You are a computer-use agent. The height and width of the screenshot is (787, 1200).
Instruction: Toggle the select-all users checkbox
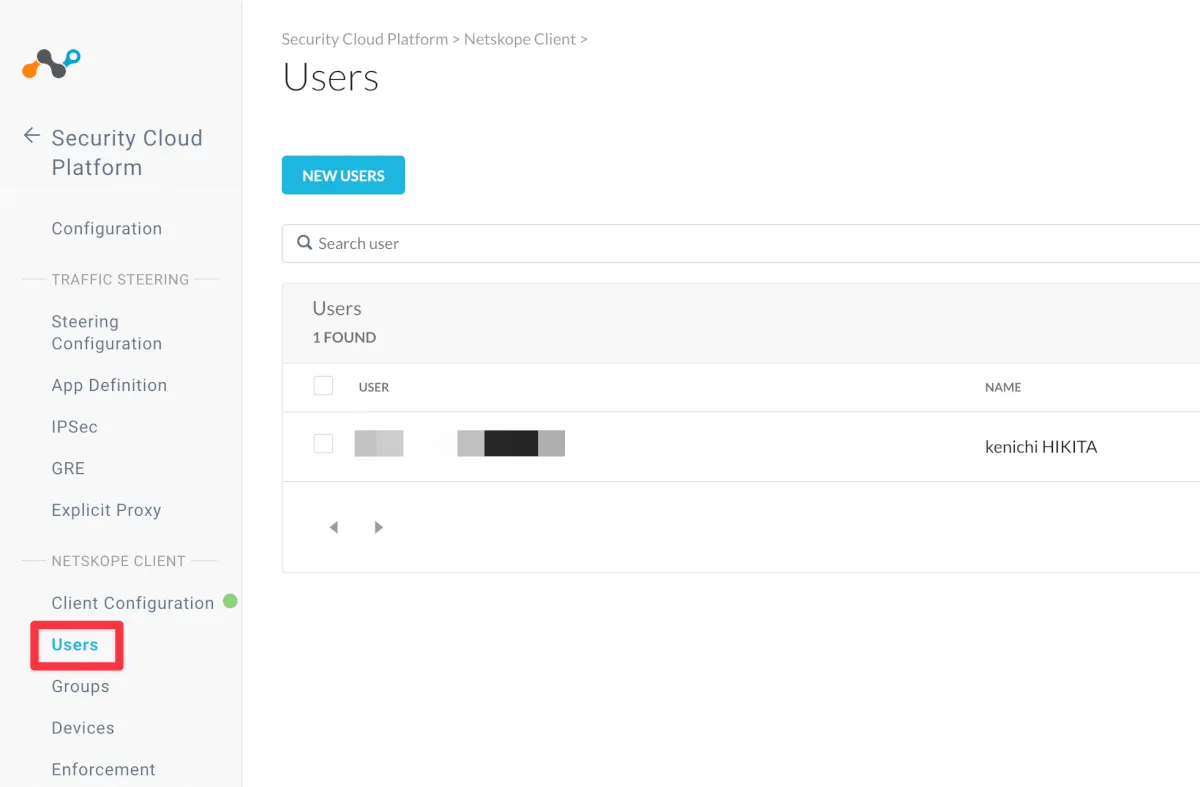[323, 386]
